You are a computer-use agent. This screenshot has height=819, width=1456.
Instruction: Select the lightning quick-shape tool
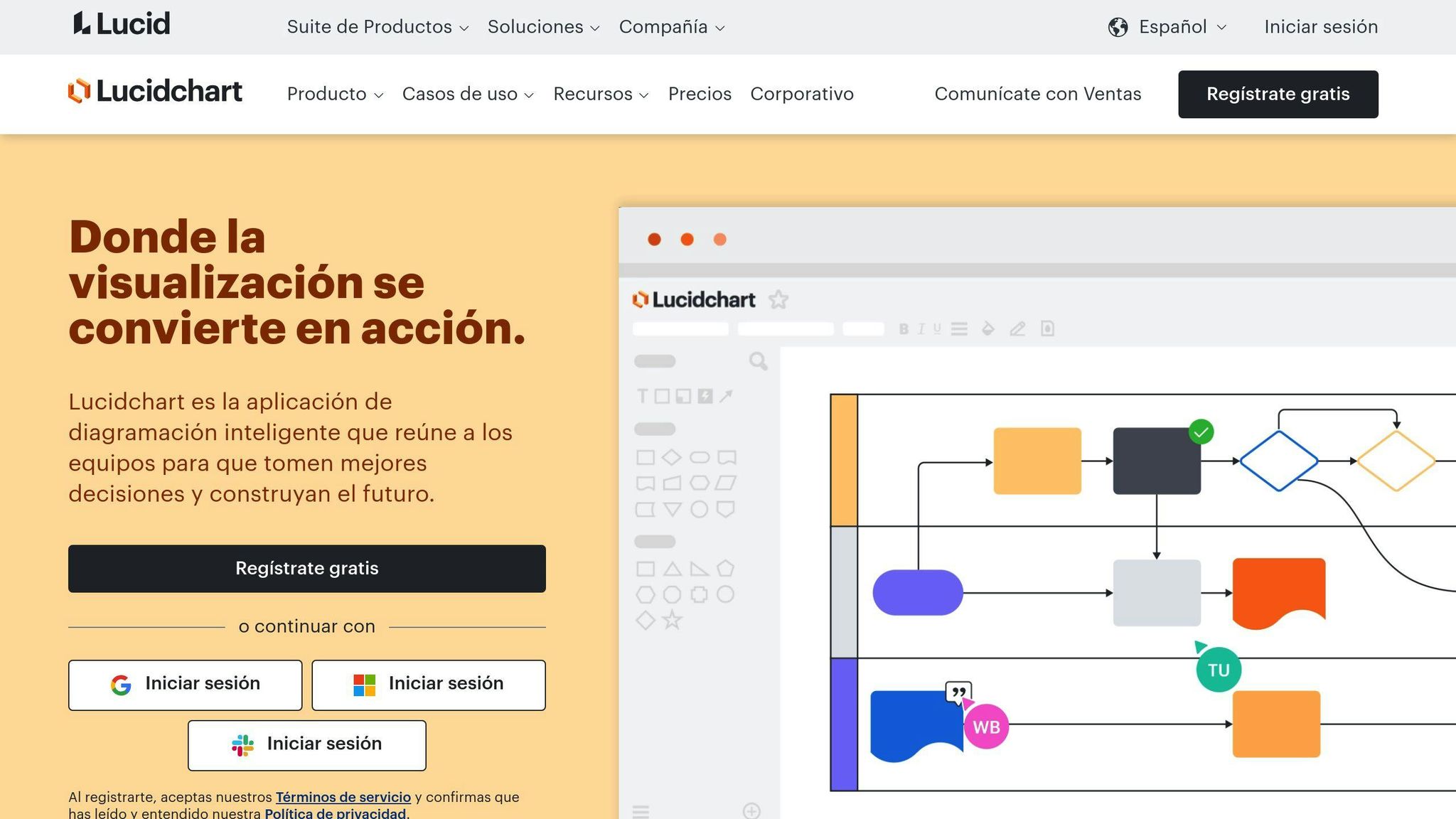coord(706,395)
